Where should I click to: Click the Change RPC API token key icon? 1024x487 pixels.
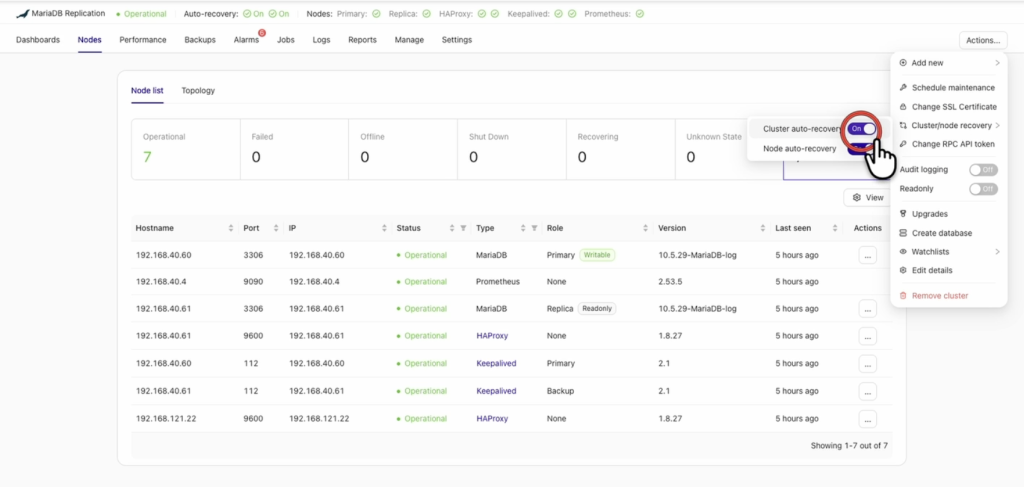pyautogui.click(x=903, y=144)
